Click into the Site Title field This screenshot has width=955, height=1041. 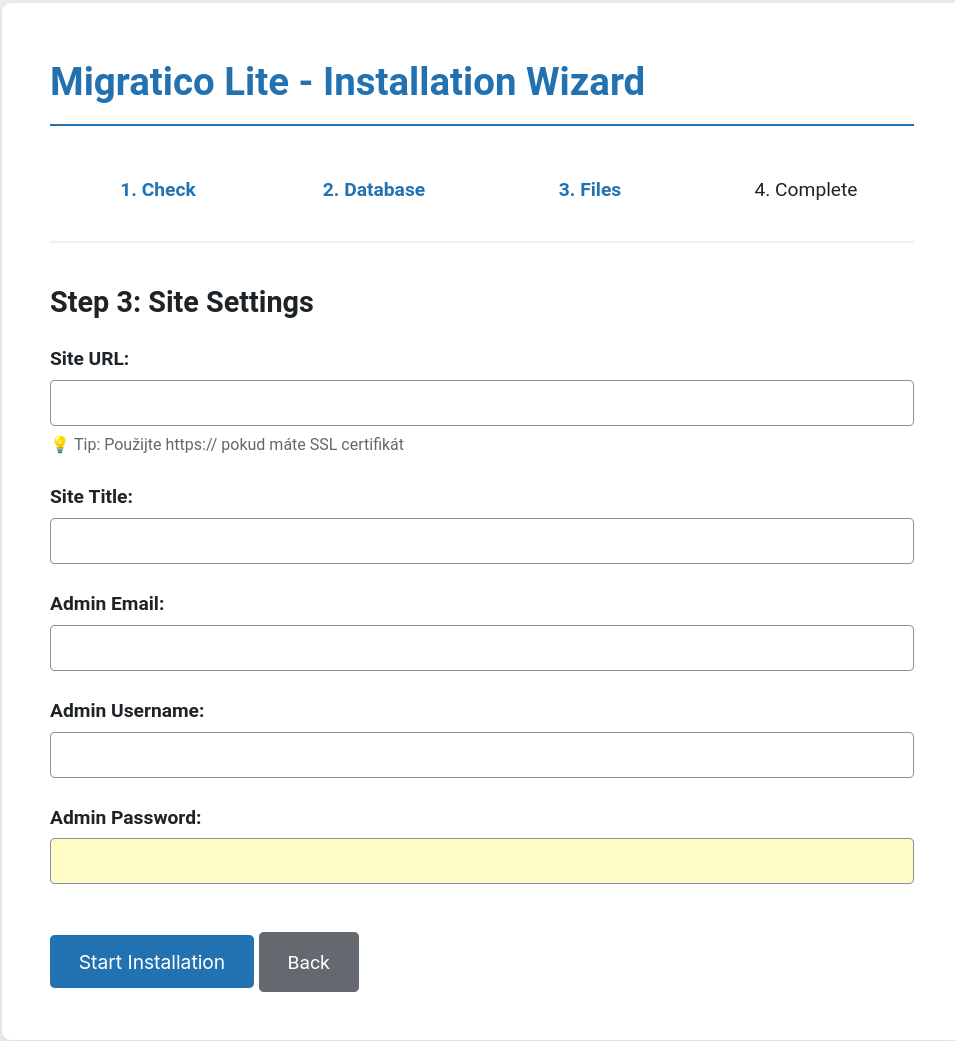tap(482, 541)
